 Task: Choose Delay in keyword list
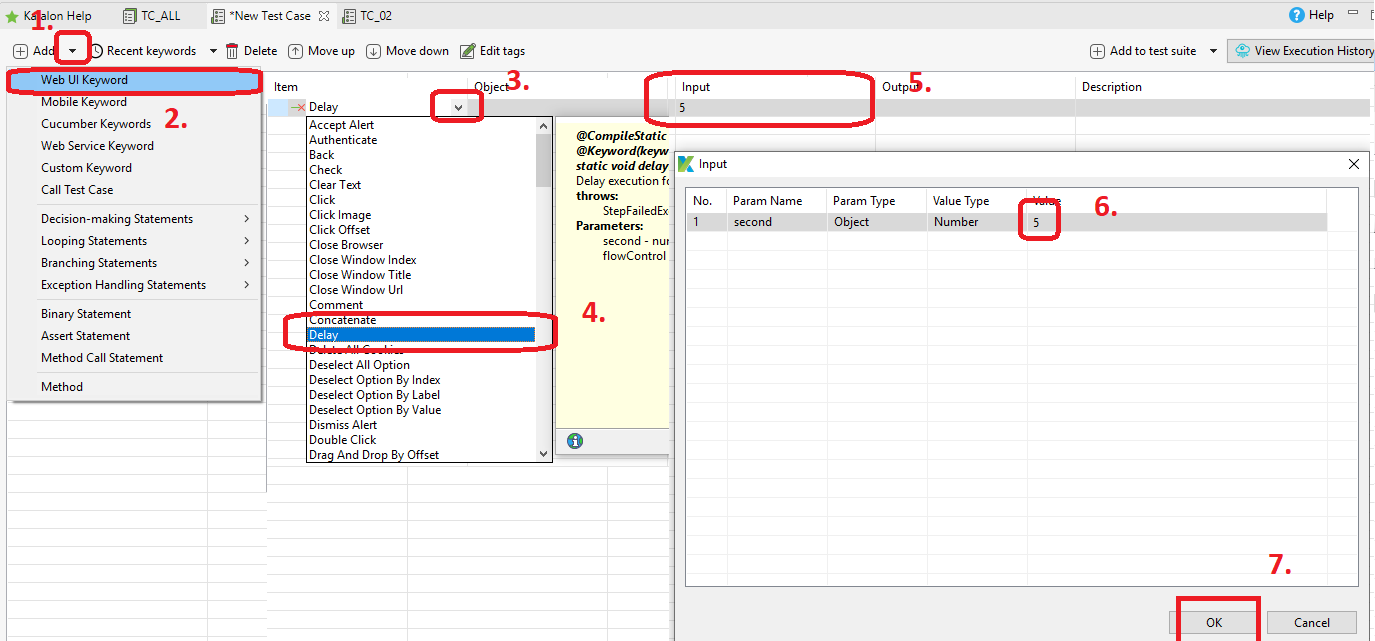click(421, 335)
